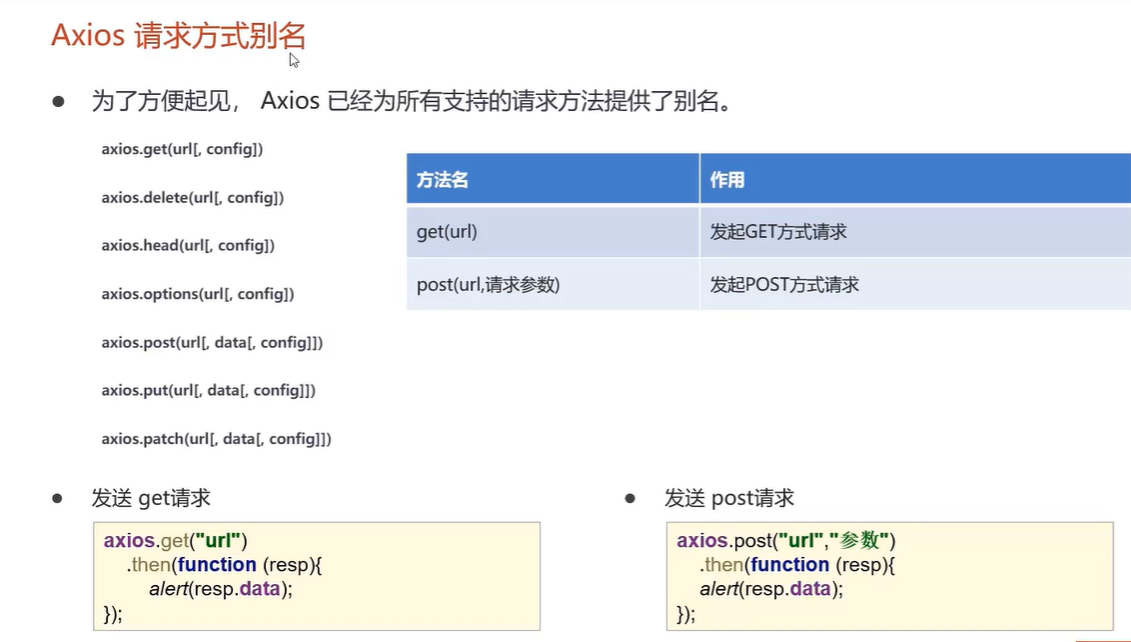The image size is (1131, 642).
Task: Click the code line 'axios.get("url")'
Action: tap(175, 541)
